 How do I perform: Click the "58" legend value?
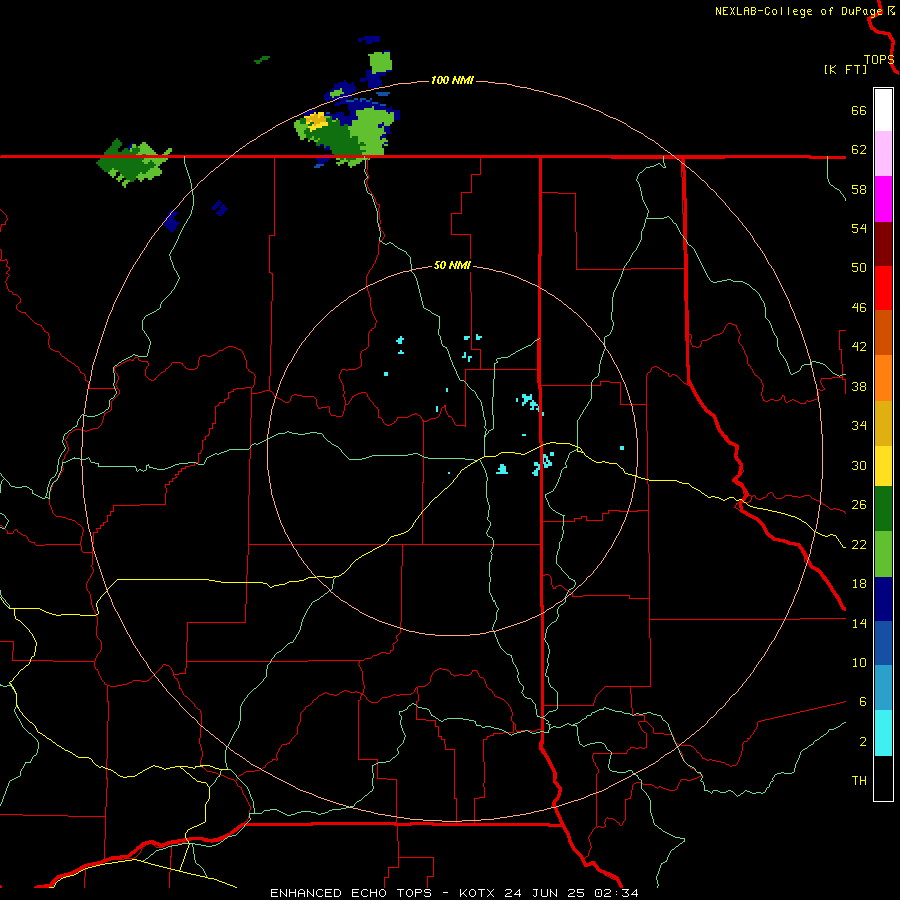point(859,189)
